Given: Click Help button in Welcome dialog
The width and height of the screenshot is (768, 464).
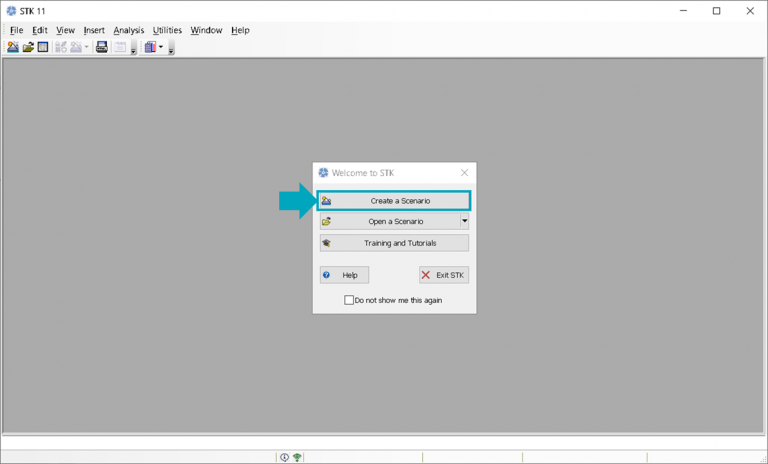Looking at the screenshot, I should [x=344, y=275].
